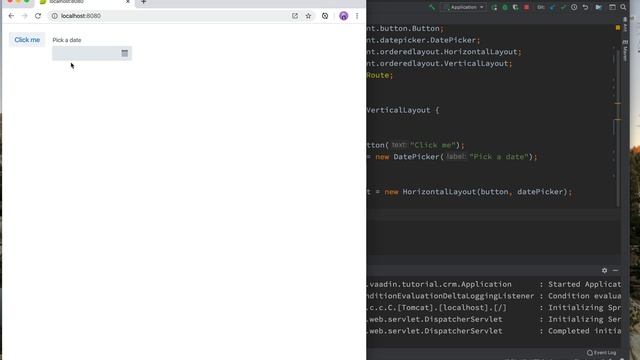Click the "Click me" string literal in code
Image resolution: width=640 pixels, height=360 pixels.
point(433,145)
